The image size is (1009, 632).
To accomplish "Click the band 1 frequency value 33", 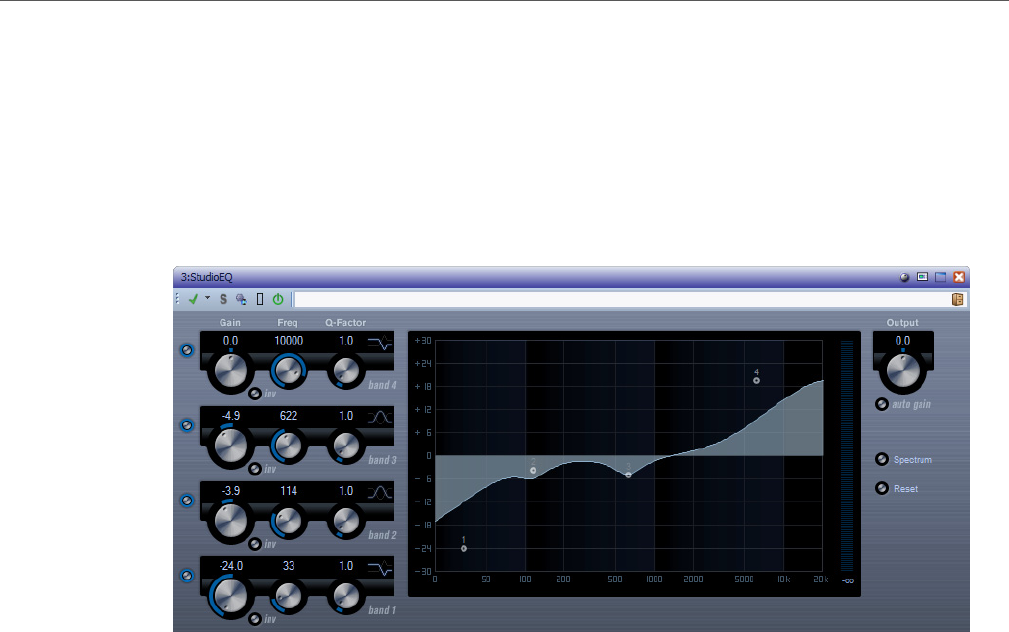I will pos(288,566).
